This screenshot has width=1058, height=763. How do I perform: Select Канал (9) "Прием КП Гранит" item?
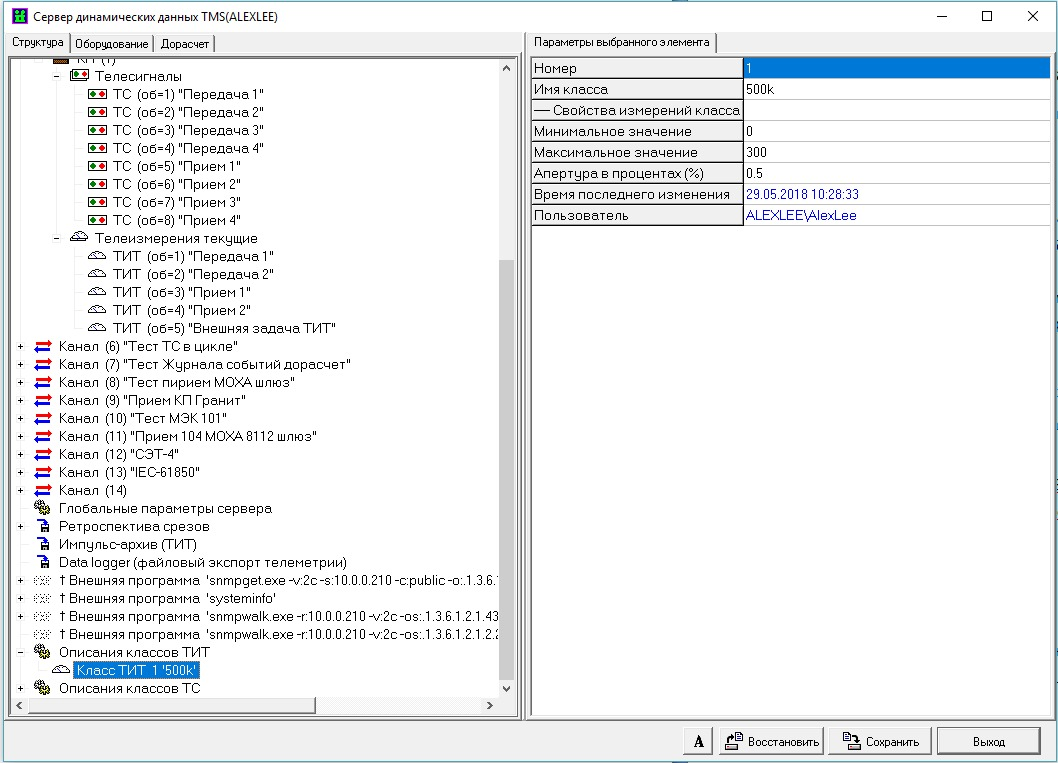152,400
